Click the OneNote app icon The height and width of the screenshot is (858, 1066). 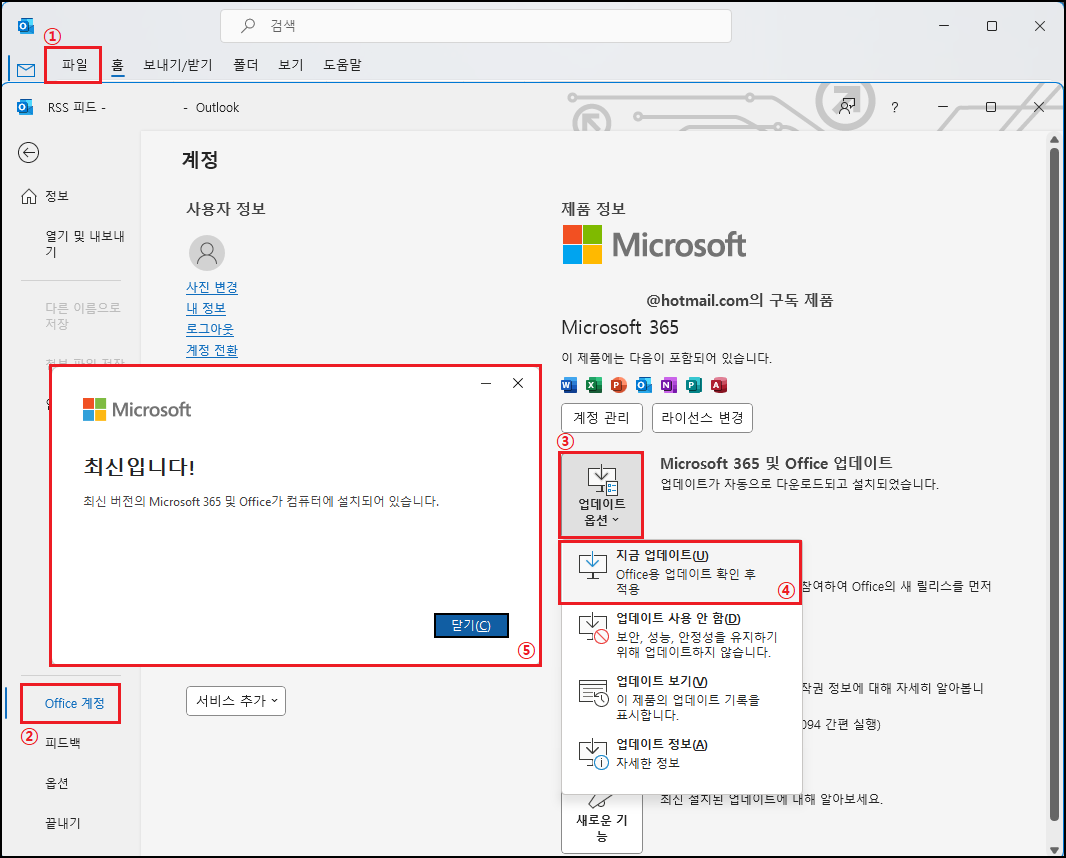668,385
